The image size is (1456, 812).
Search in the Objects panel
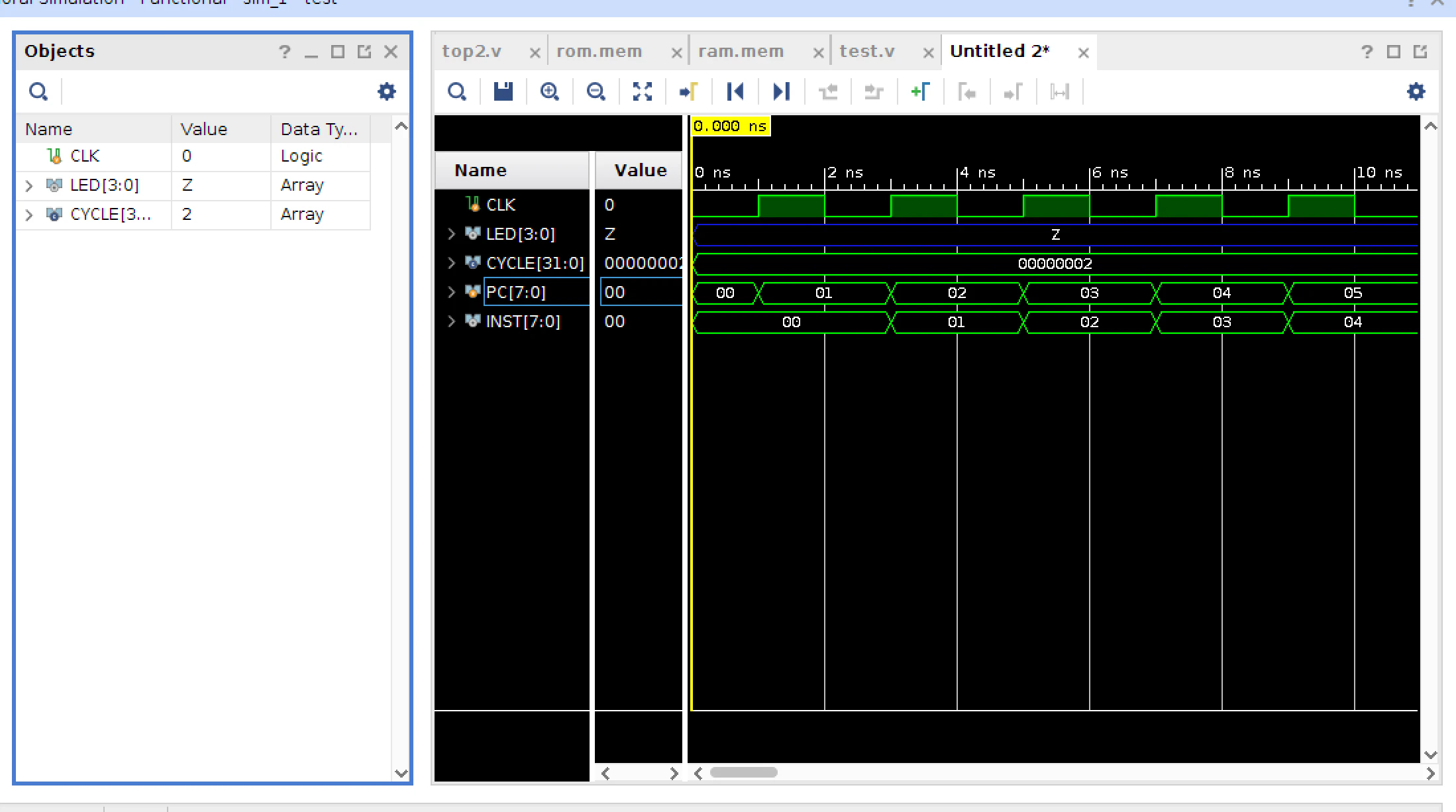(x=38, y=91)
